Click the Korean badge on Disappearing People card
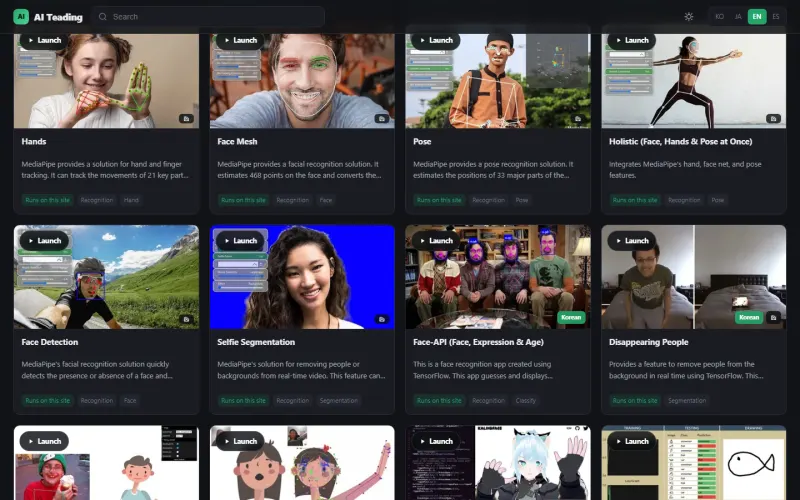This screenshot has width=800, height=500. pos(749,317)
